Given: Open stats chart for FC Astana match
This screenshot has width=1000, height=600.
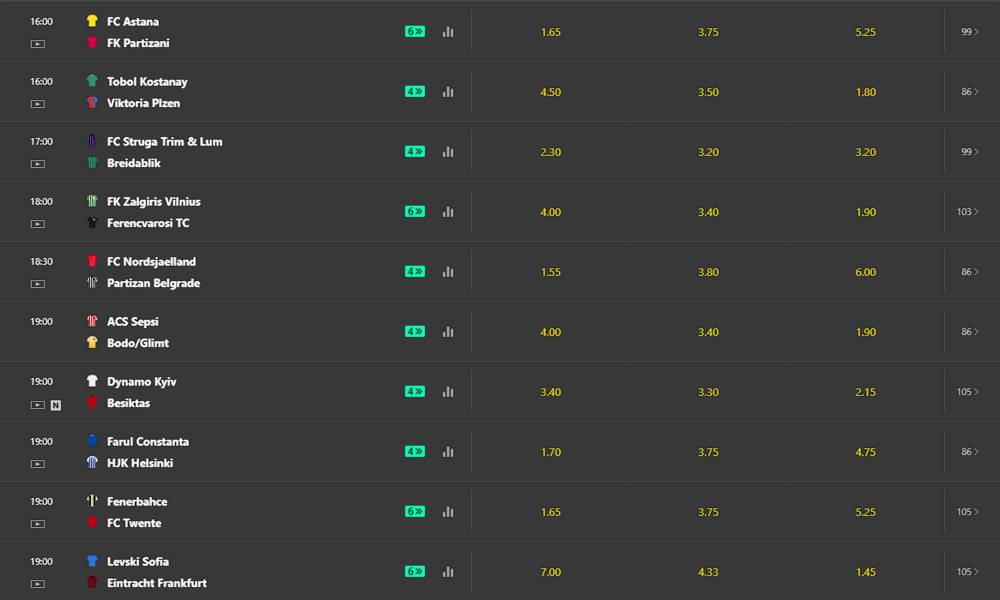Looking at the screenshot, I should [448, 31].
